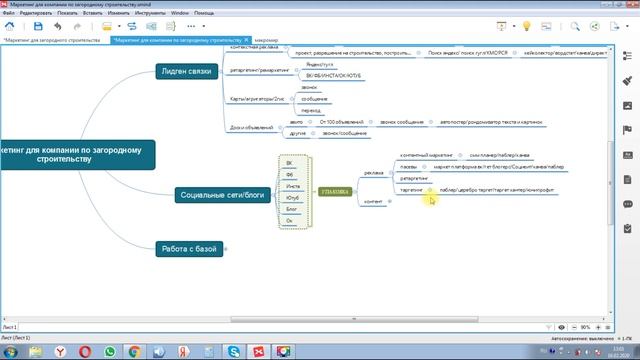The image size is (640, 360).
Task: Open the Изменить menu
Action: click(119, 13)
